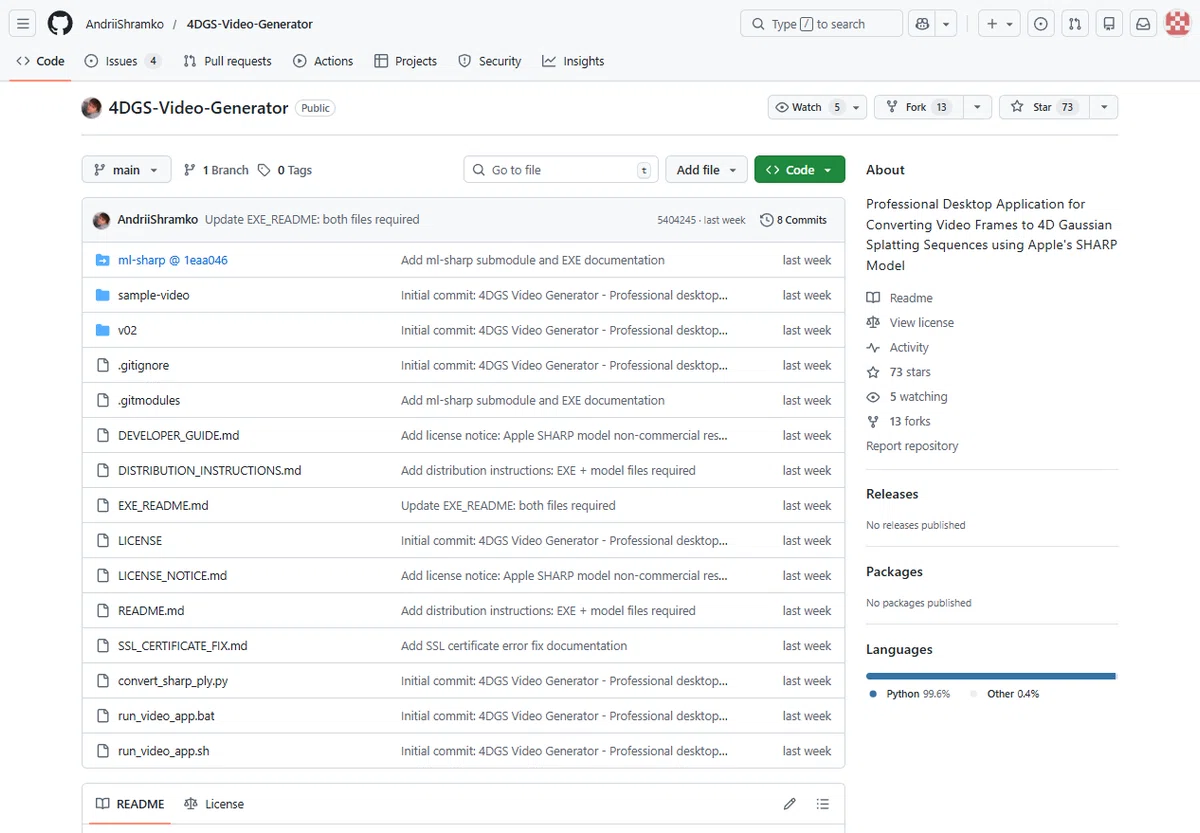
Task: Click the languages progress bar
Action: [991, 676]
